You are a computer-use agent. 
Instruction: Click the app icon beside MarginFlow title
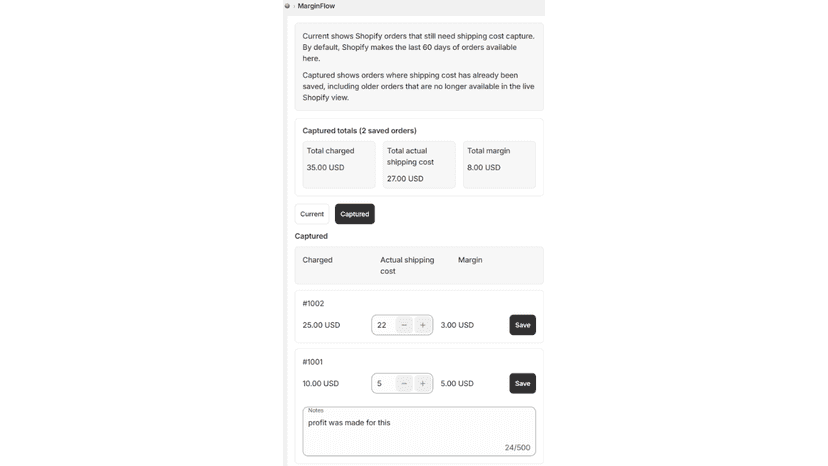tap(287, 6)
